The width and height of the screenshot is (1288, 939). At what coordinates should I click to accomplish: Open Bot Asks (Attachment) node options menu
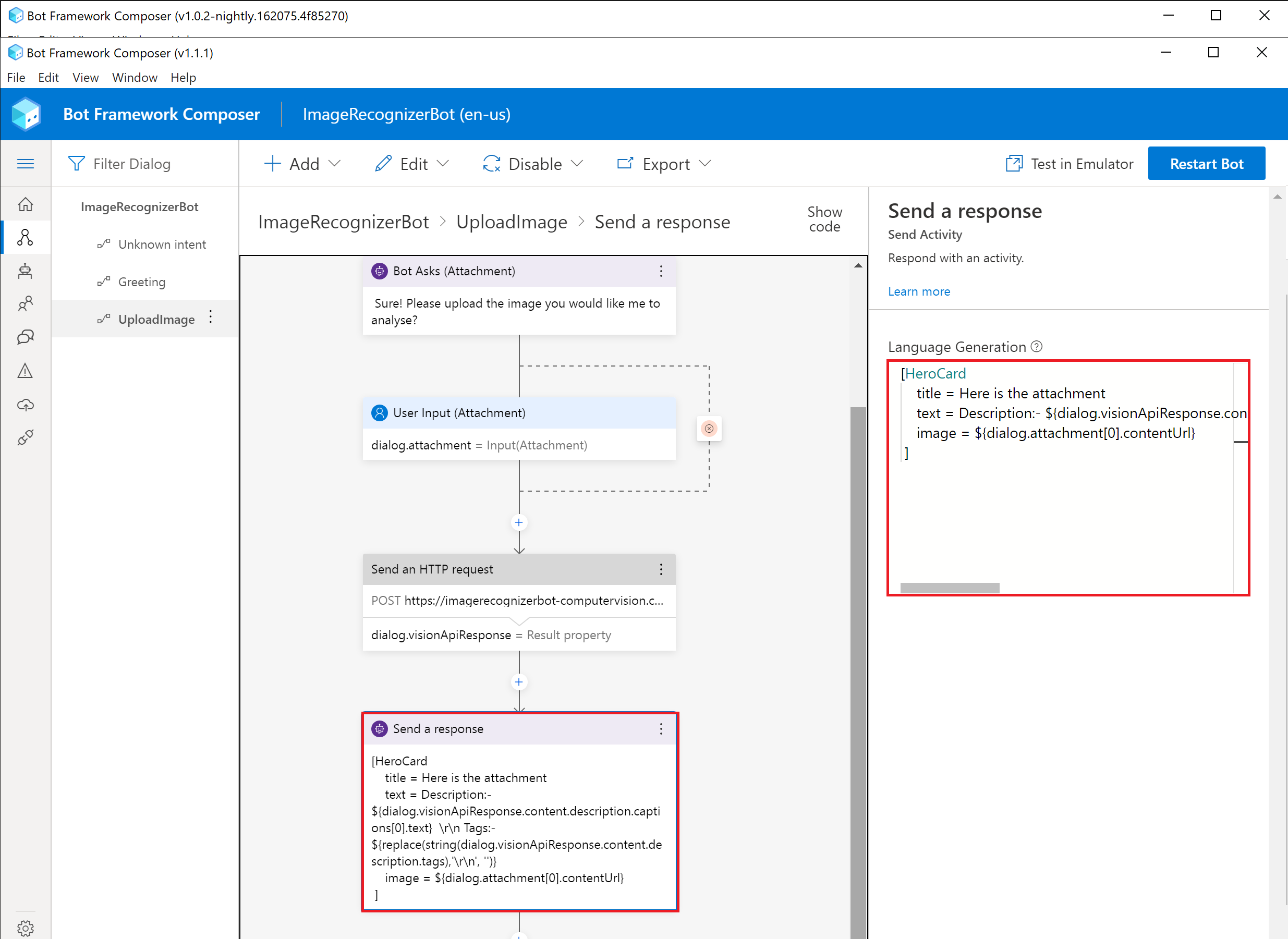[661, 271]
